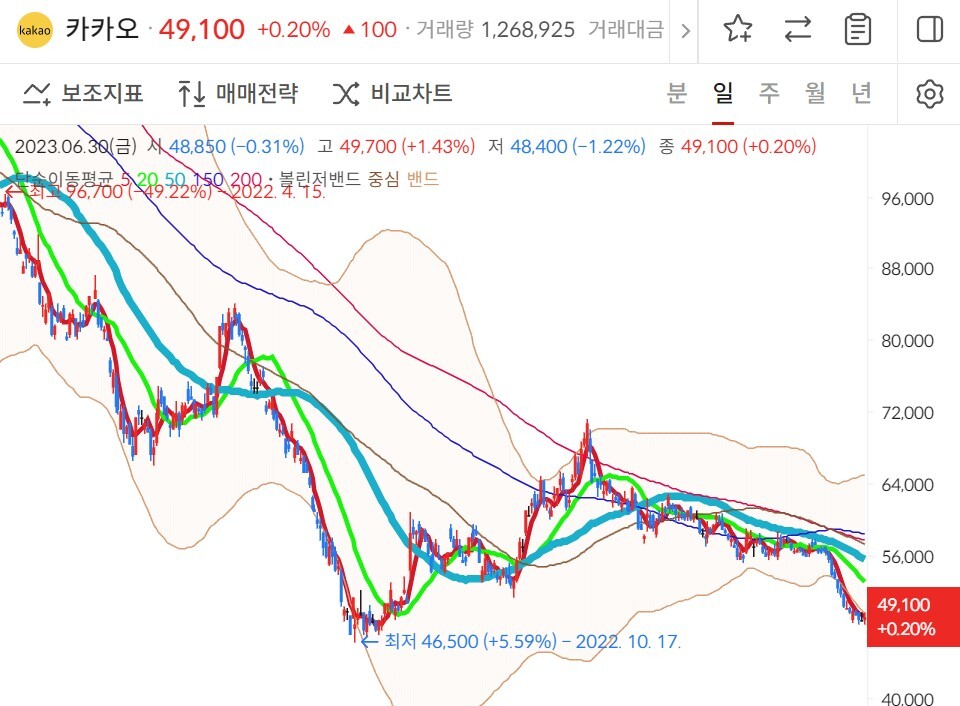Screen dimensions: 960x706
Task: Click the 거래대금 label in header
Action: (x=626, y=29)
